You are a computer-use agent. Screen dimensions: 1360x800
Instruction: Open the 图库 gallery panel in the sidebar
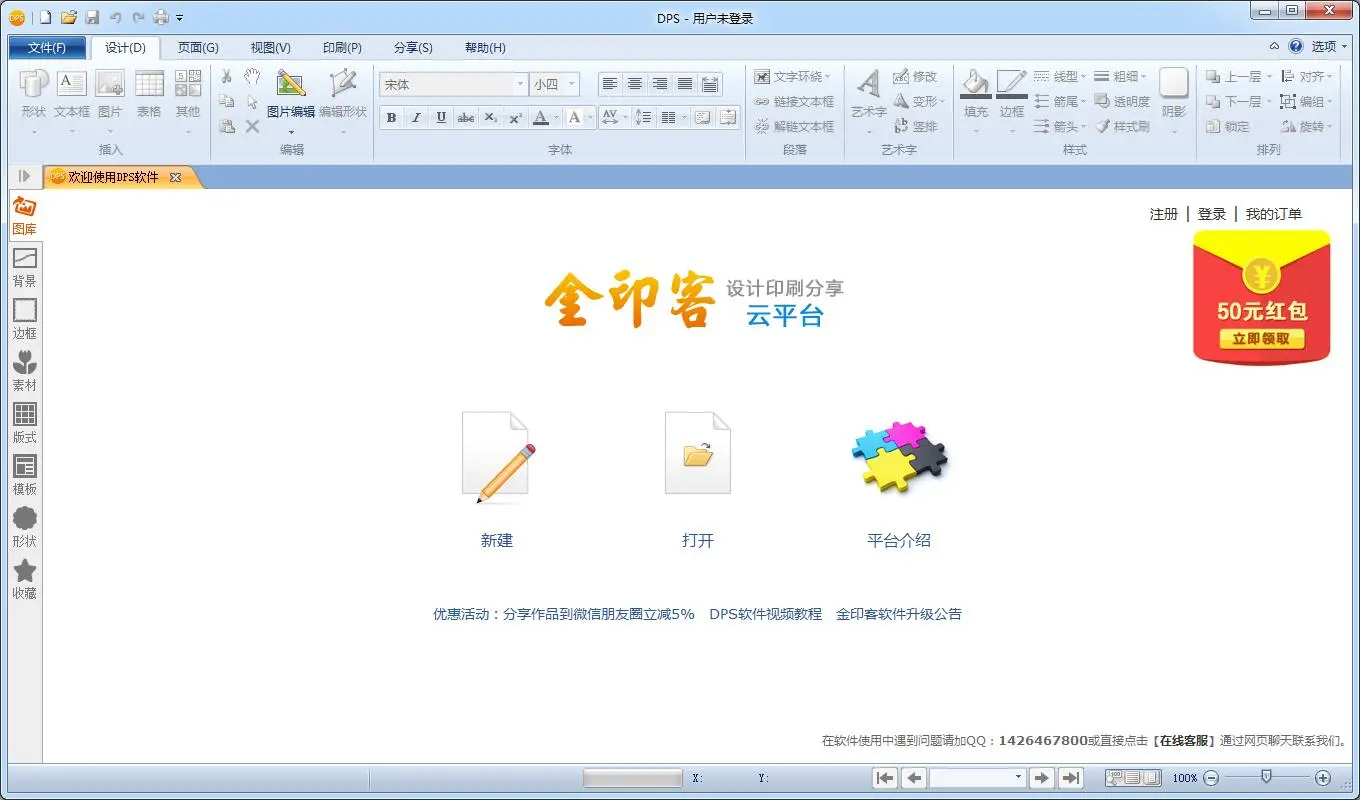[24, 215]
